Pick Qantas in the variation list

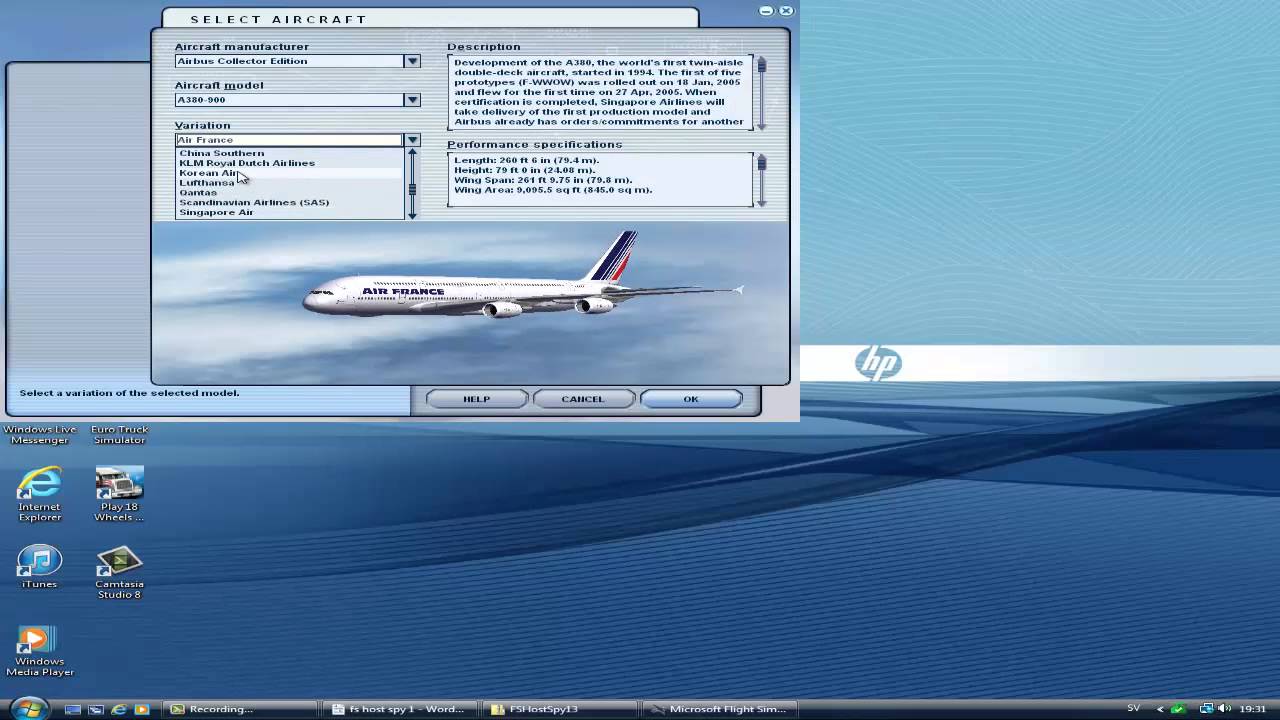pos(197,192)
